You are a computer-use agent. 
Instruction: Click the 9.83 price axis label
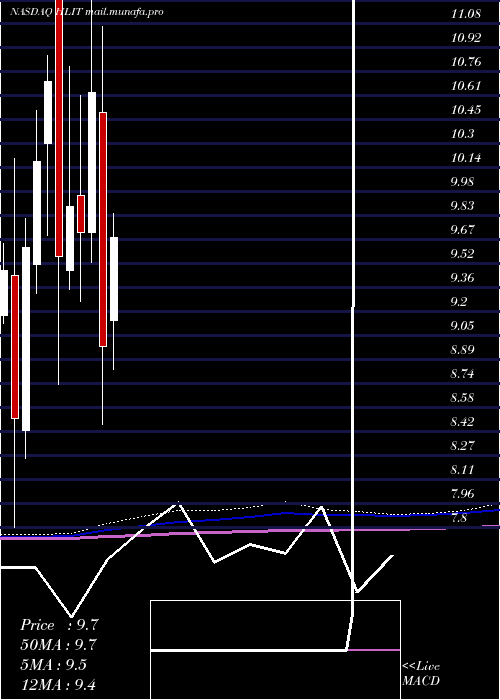pos(463,206)
